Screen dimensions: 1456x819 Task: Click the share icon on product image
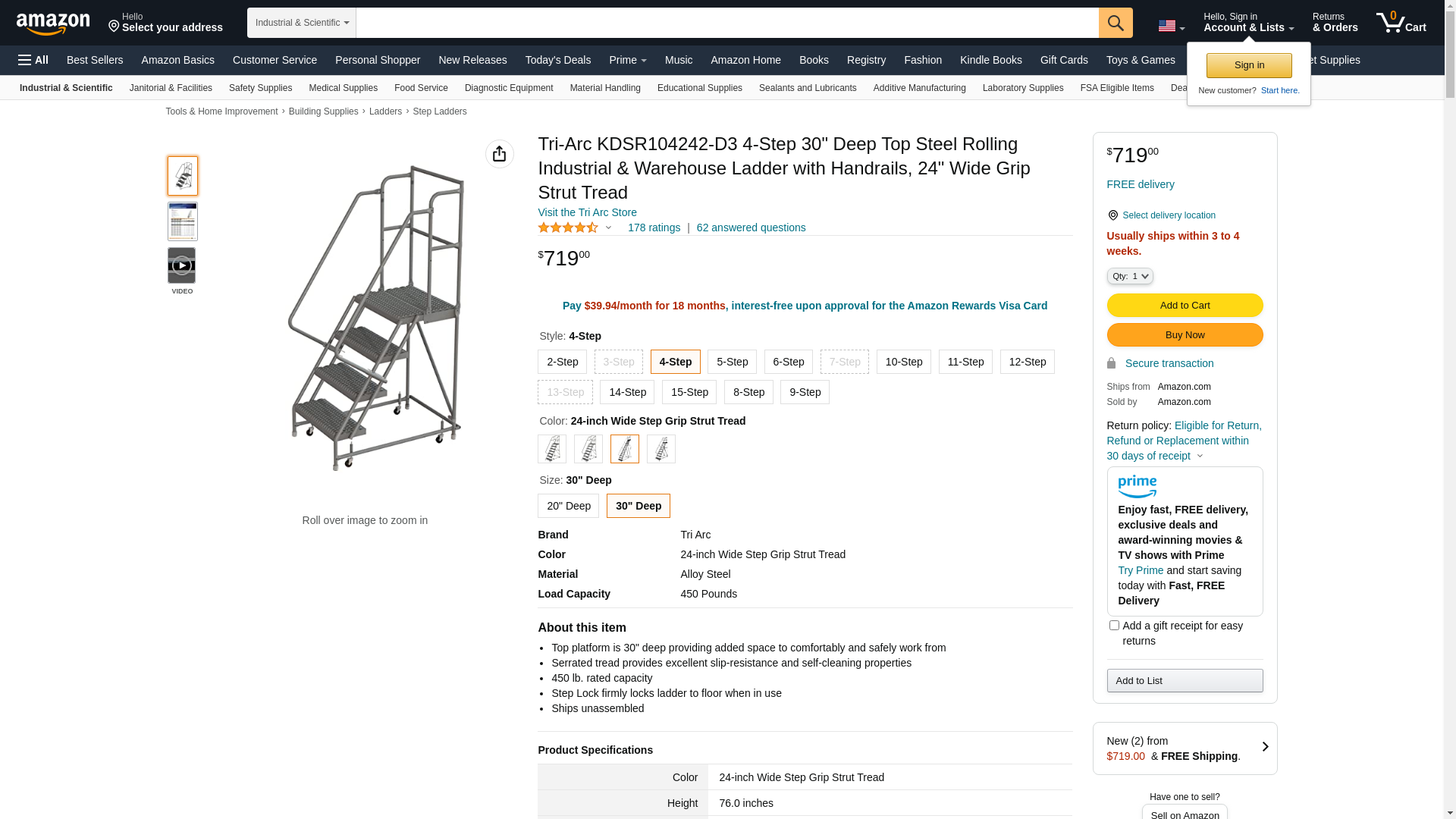(499, 154)
